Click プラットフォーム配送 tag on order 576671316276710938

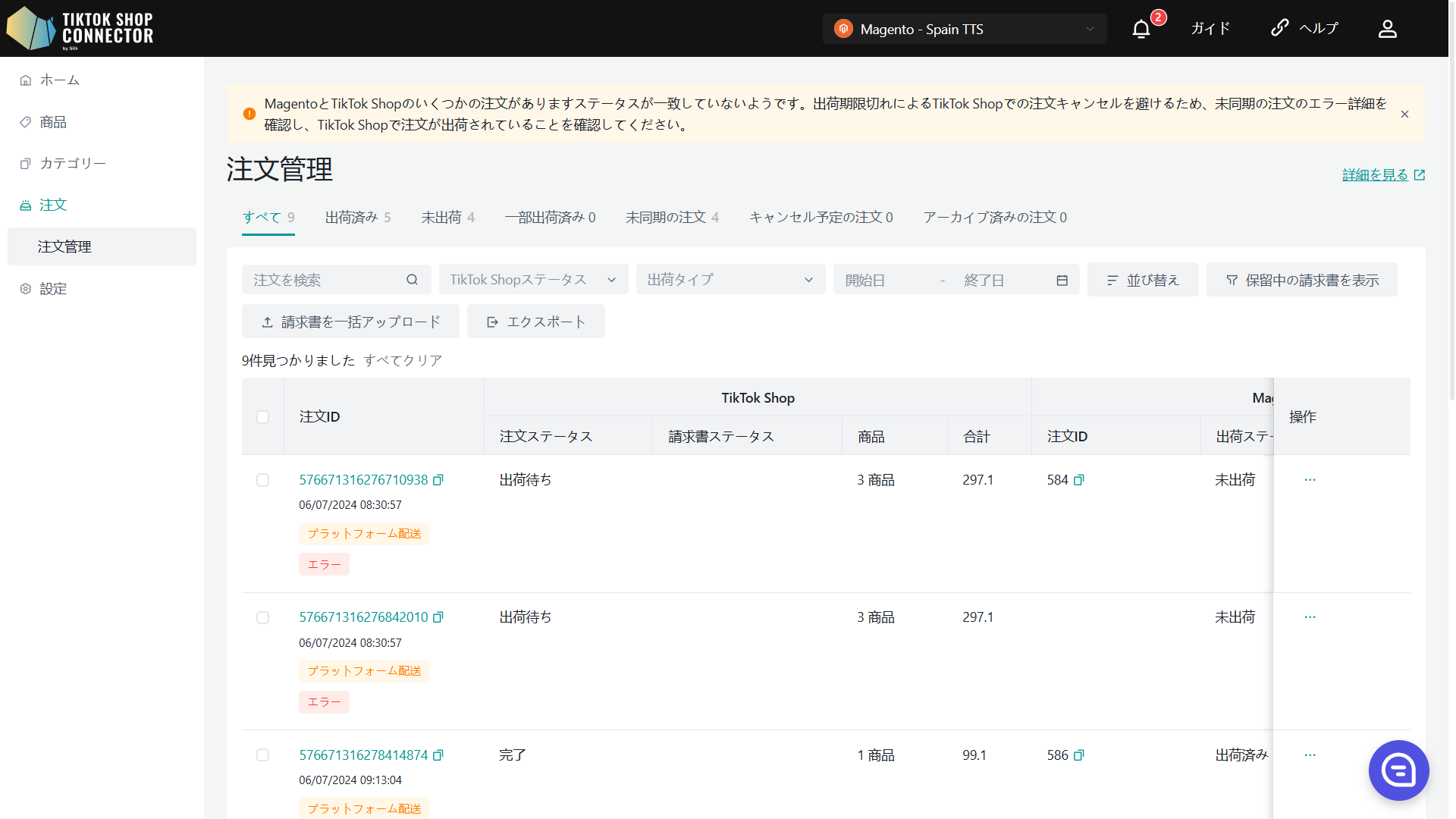[364, 534]
